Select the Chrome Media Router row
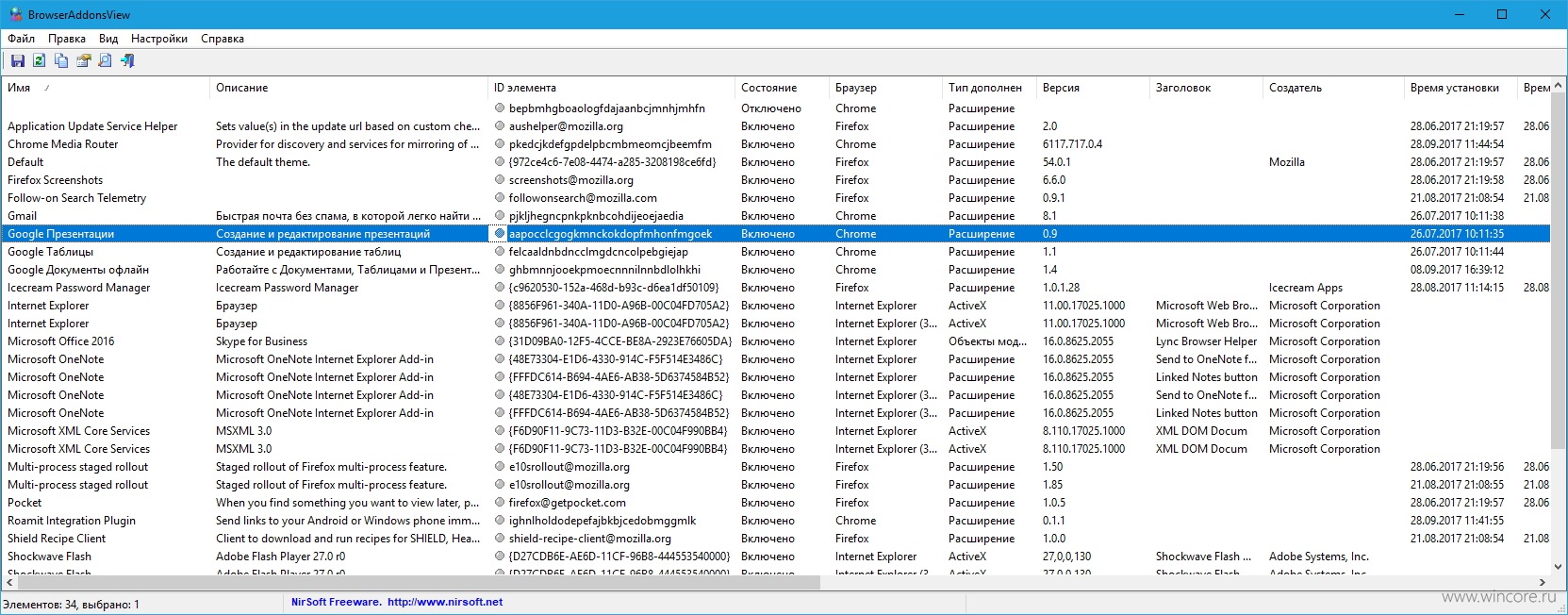1568x615 pixels. tap(776, 144)
